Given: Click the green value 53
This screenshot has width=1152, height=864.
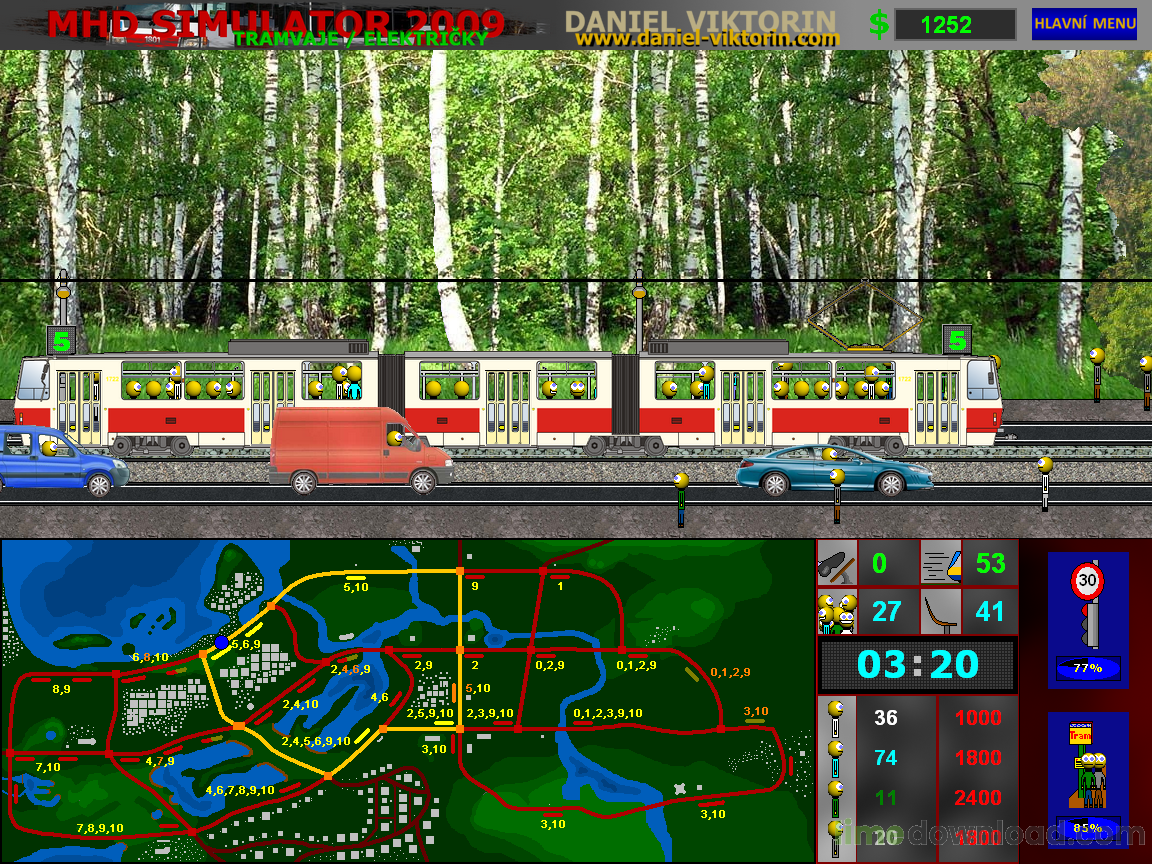Looking at the screenshot, I should click(x=990, y=564).
